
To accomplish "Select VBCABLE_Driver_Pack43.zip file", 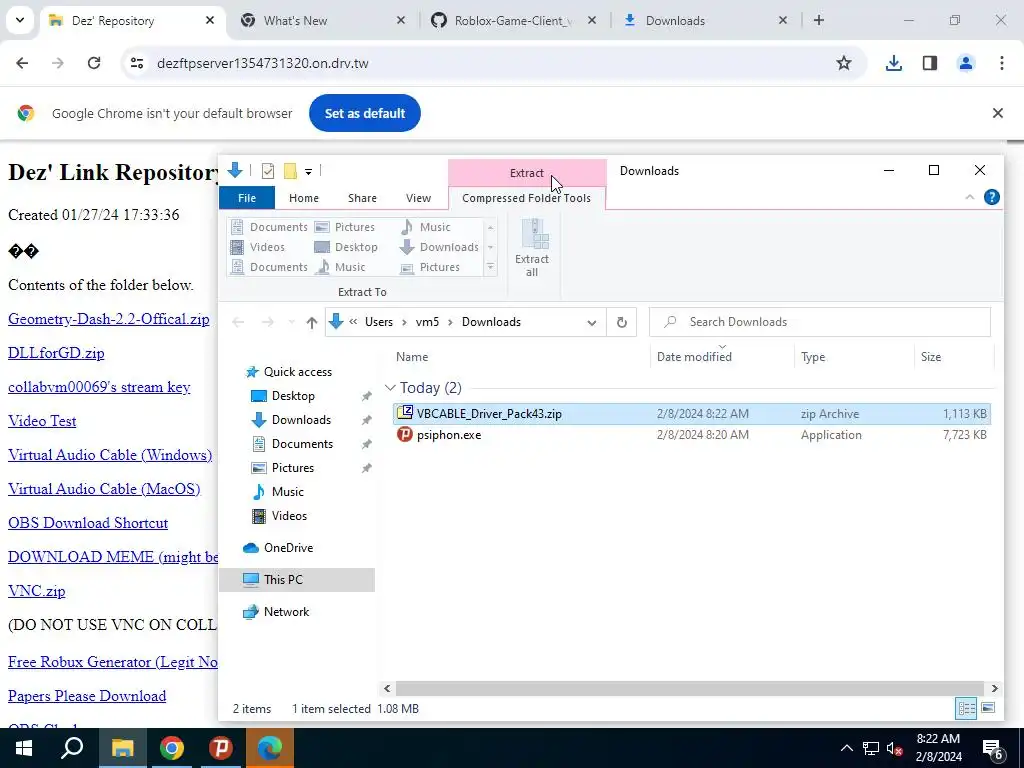I will (x=692, y=414).
